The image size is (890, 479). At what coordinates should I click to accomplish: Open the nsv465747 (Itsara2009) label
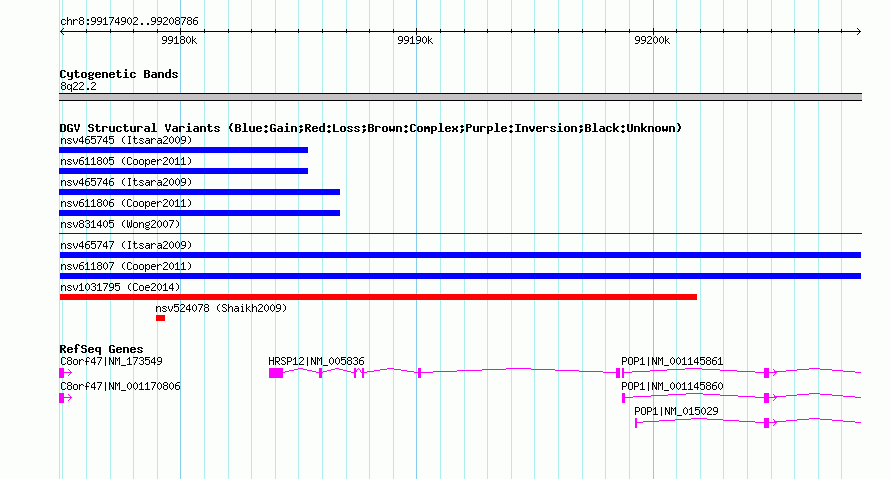[x=126, y=245]
